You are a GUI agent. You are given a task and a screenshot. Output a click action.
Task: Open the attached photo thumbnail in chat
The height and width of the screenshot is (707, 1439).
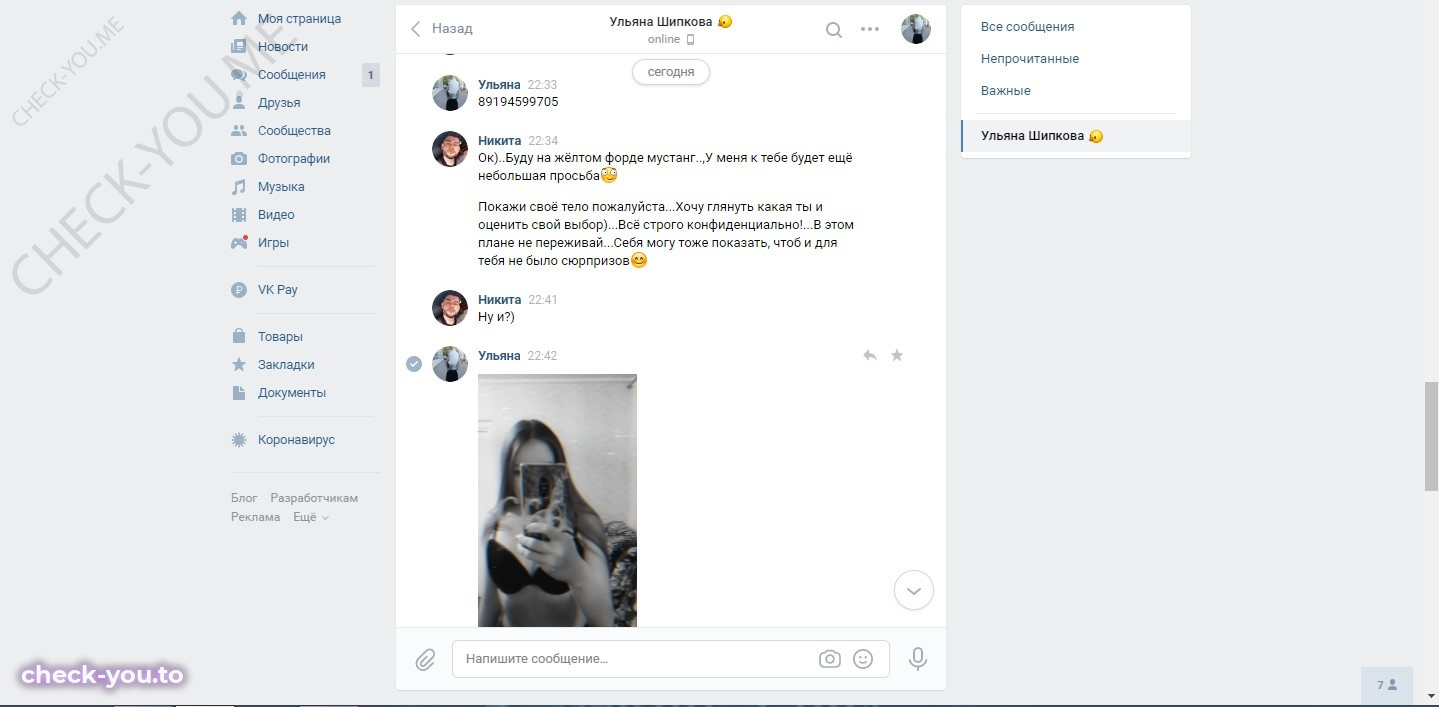click(557, 500)
